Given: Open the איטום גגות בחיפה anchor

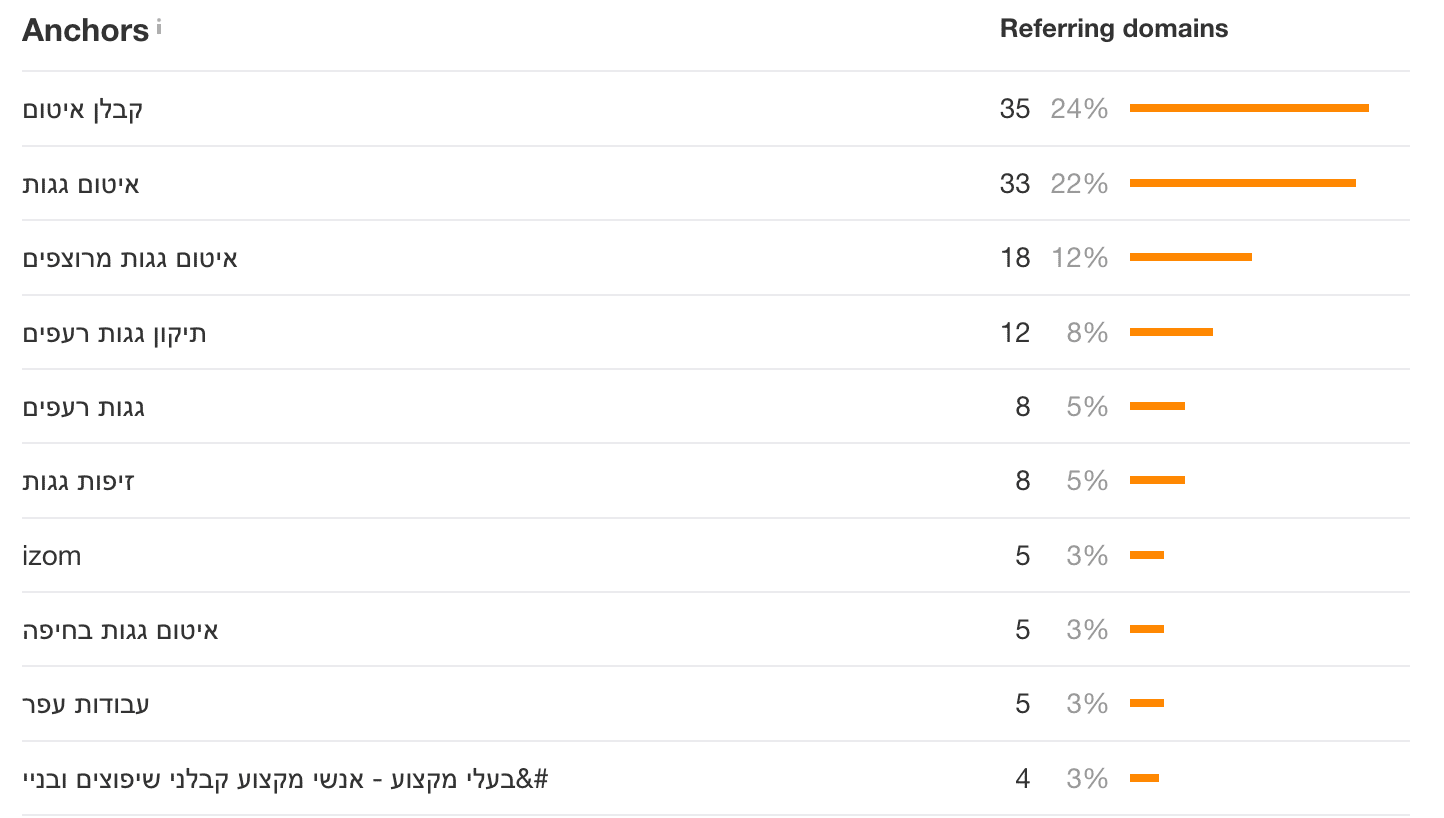Looking at the screenshot, I should click(120, 630).
